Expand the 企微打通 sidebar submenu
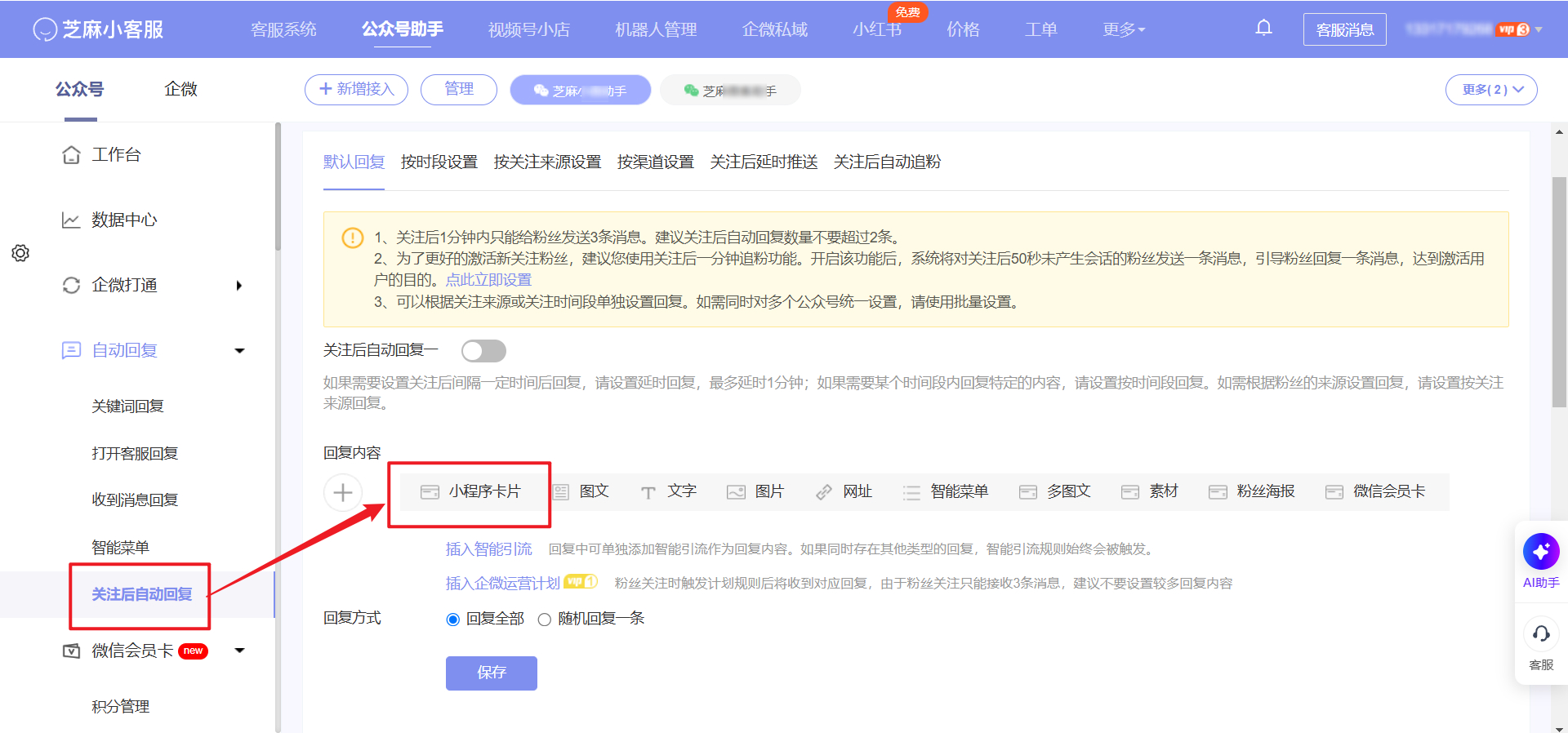This screenshot has width=1568, height=733. coord(238,285)
